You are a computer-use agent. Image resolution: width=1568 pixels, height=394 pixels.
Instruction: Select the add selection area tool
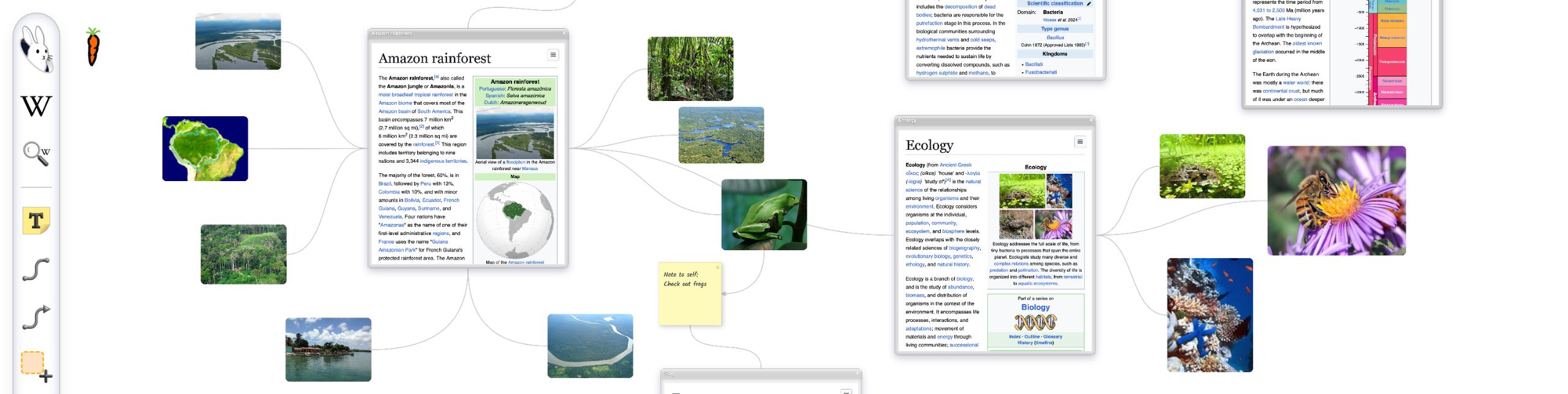pyautogui.click(x=36, y=366)
